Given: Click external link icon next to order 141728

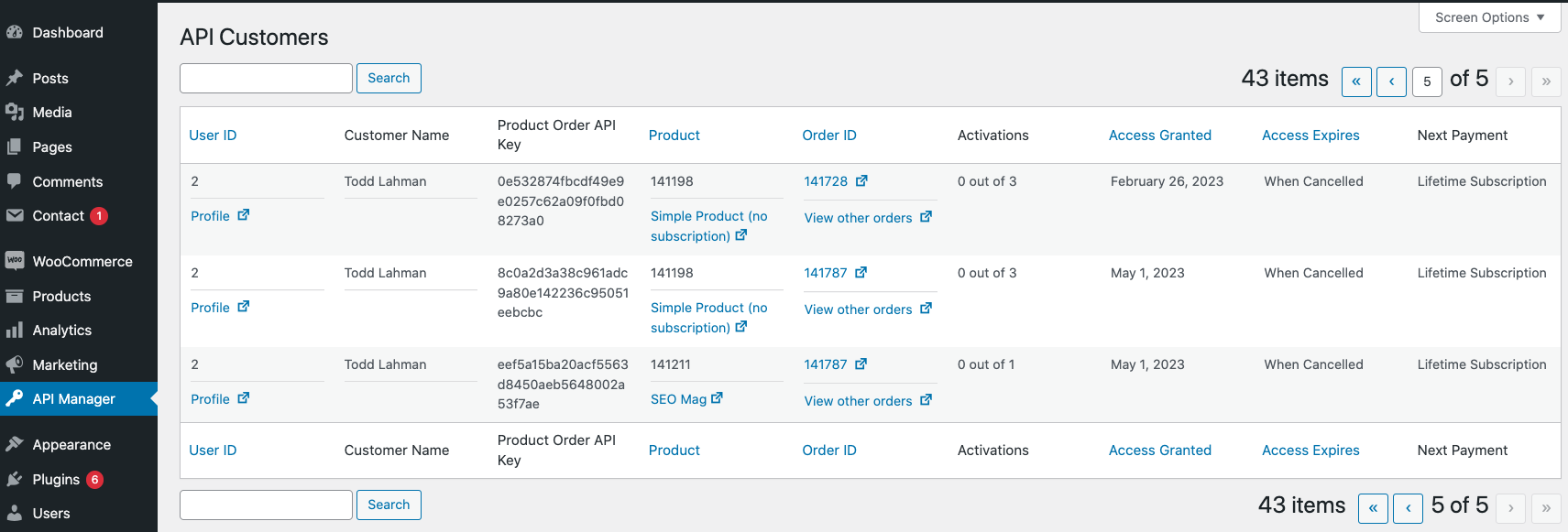Looking at the screenshot, I should [861, 181].
